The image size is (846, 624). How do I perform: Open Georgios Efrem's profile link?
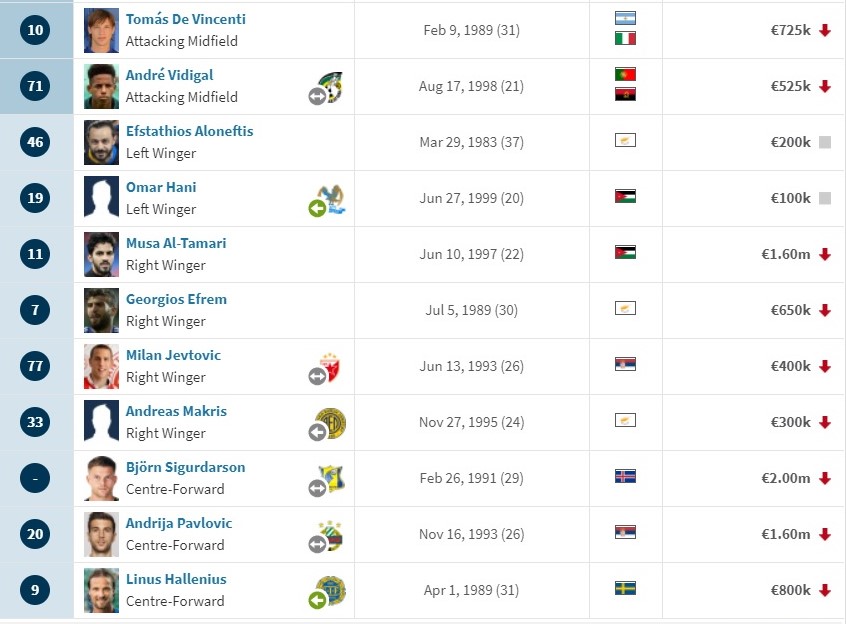[x=176, y=299]
